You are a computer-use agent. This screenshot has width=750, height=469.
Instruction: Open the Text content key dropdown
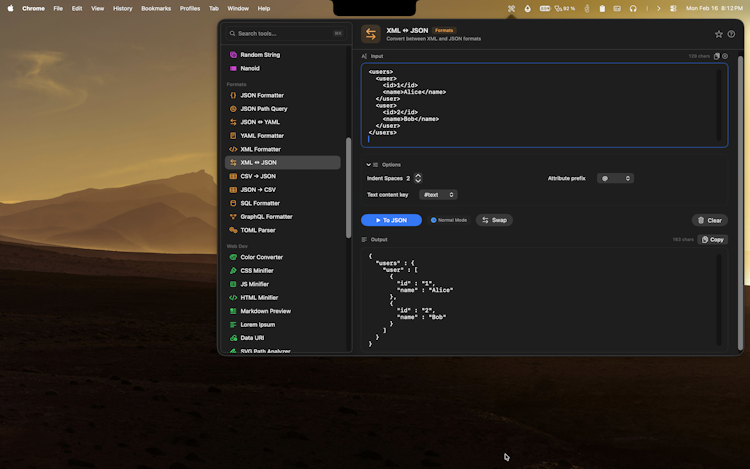(x=438, y=195)
